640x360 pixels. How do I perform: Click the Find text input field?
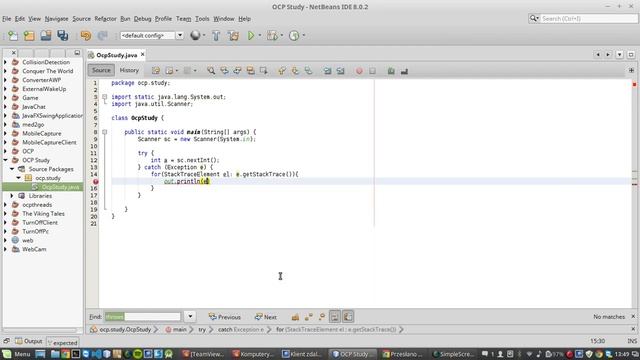point(142,316)
